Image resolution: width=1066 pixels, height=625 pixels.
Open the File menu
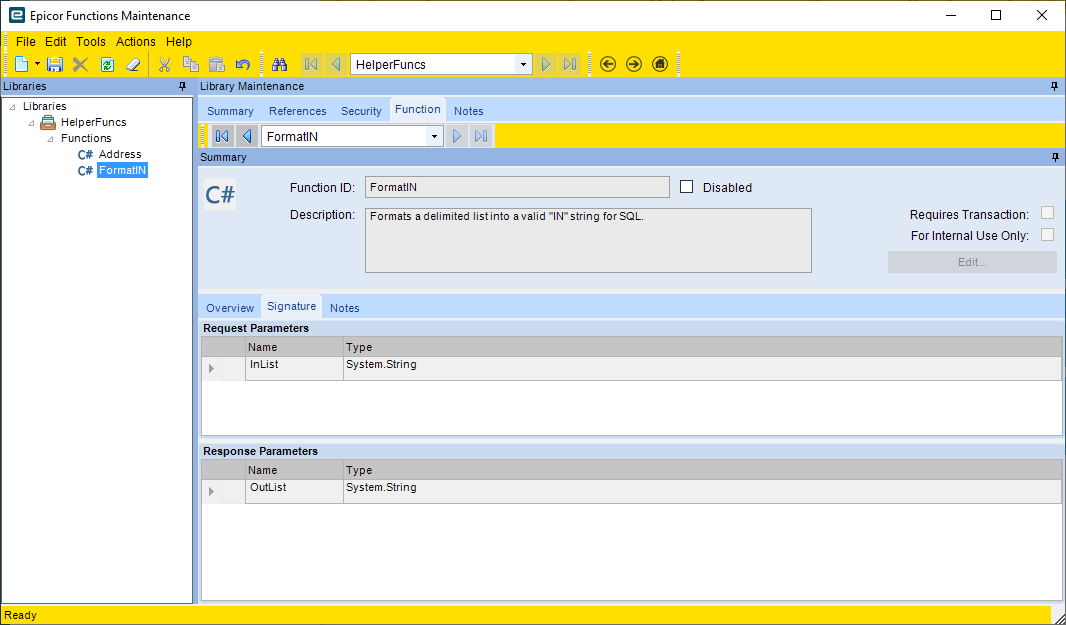[25, 41]
